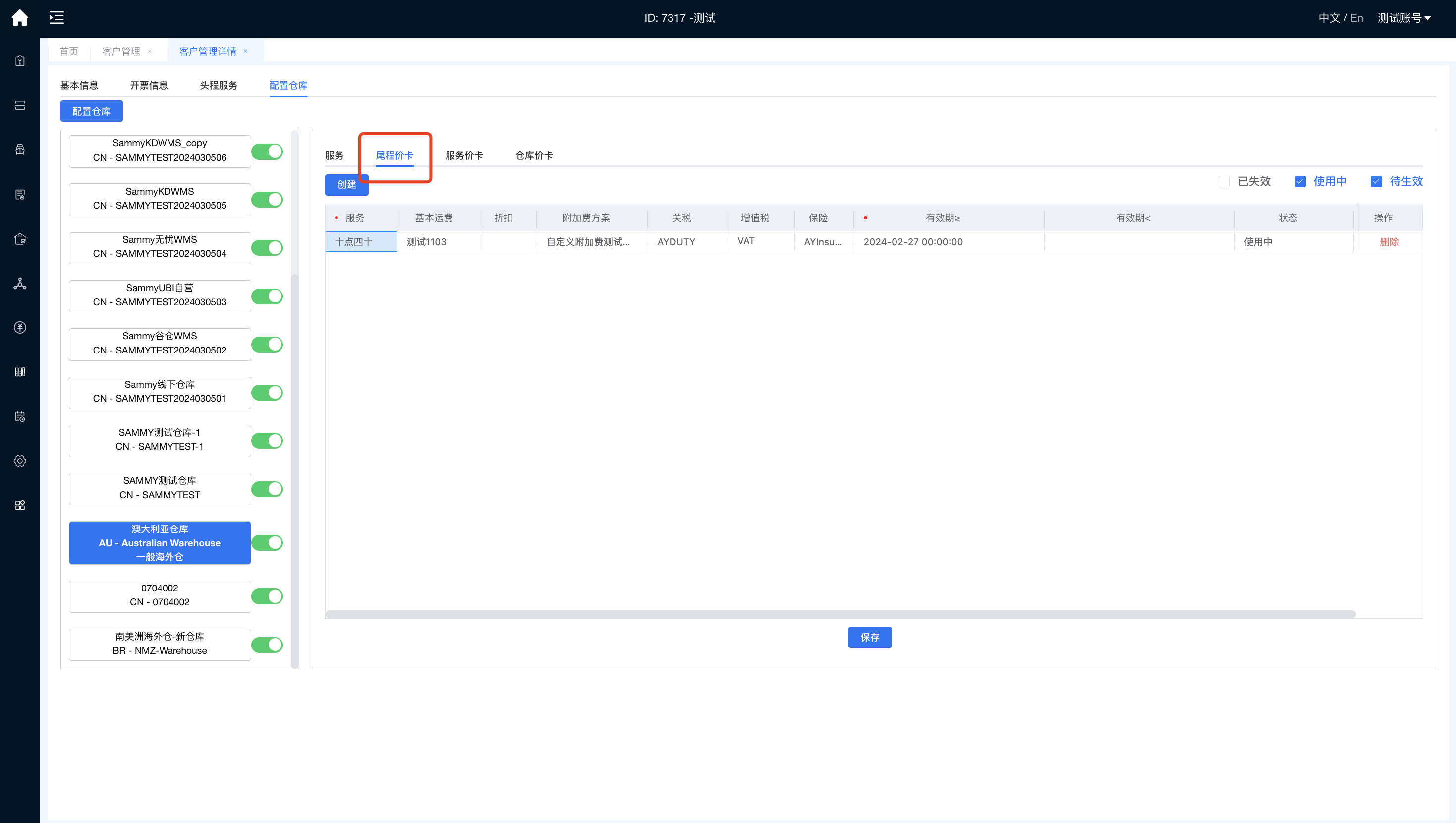Click the blue 配置仓库 button
Image resolution: width=1456 pixels, height=823 pixels.
(92, 112)
